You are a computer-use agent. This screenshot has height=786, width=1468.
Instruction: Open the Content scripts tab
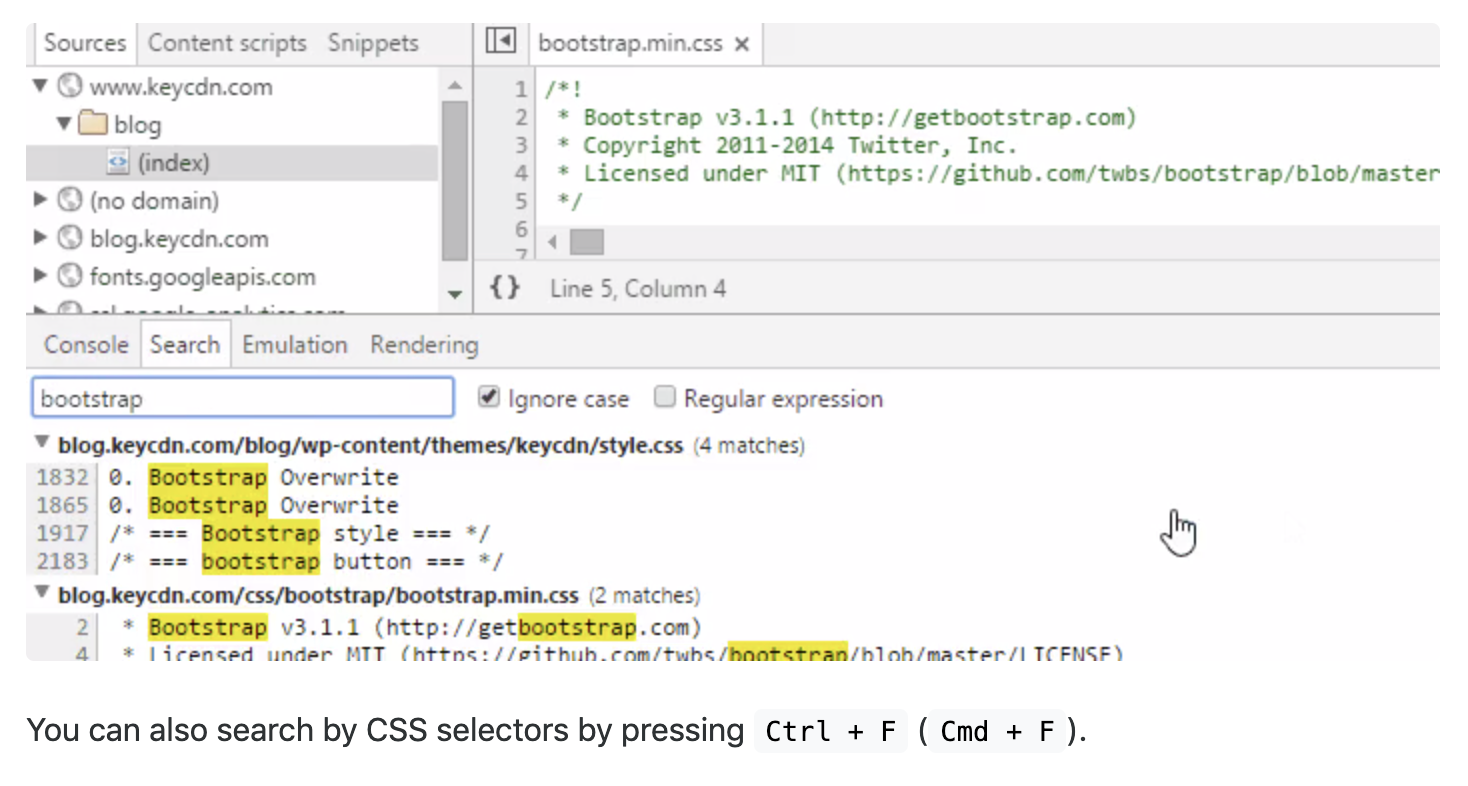(x=227, y=43)
